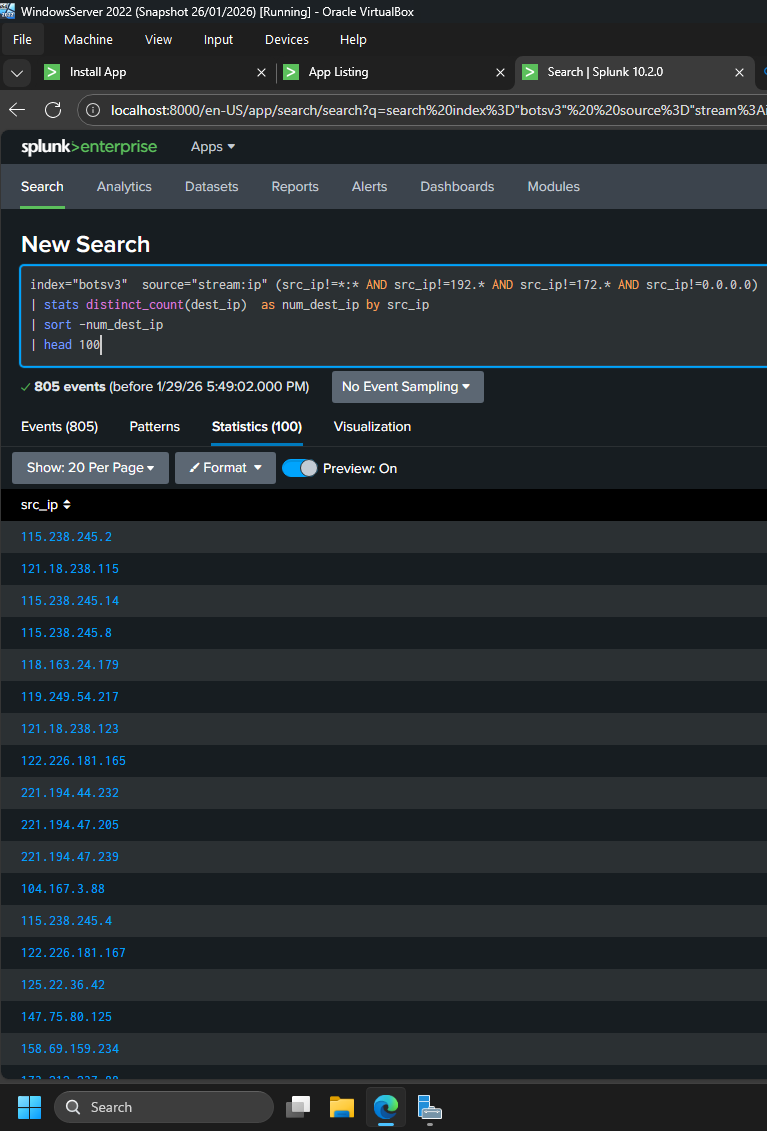Reload page with browser refresh icon

(54, 110)
